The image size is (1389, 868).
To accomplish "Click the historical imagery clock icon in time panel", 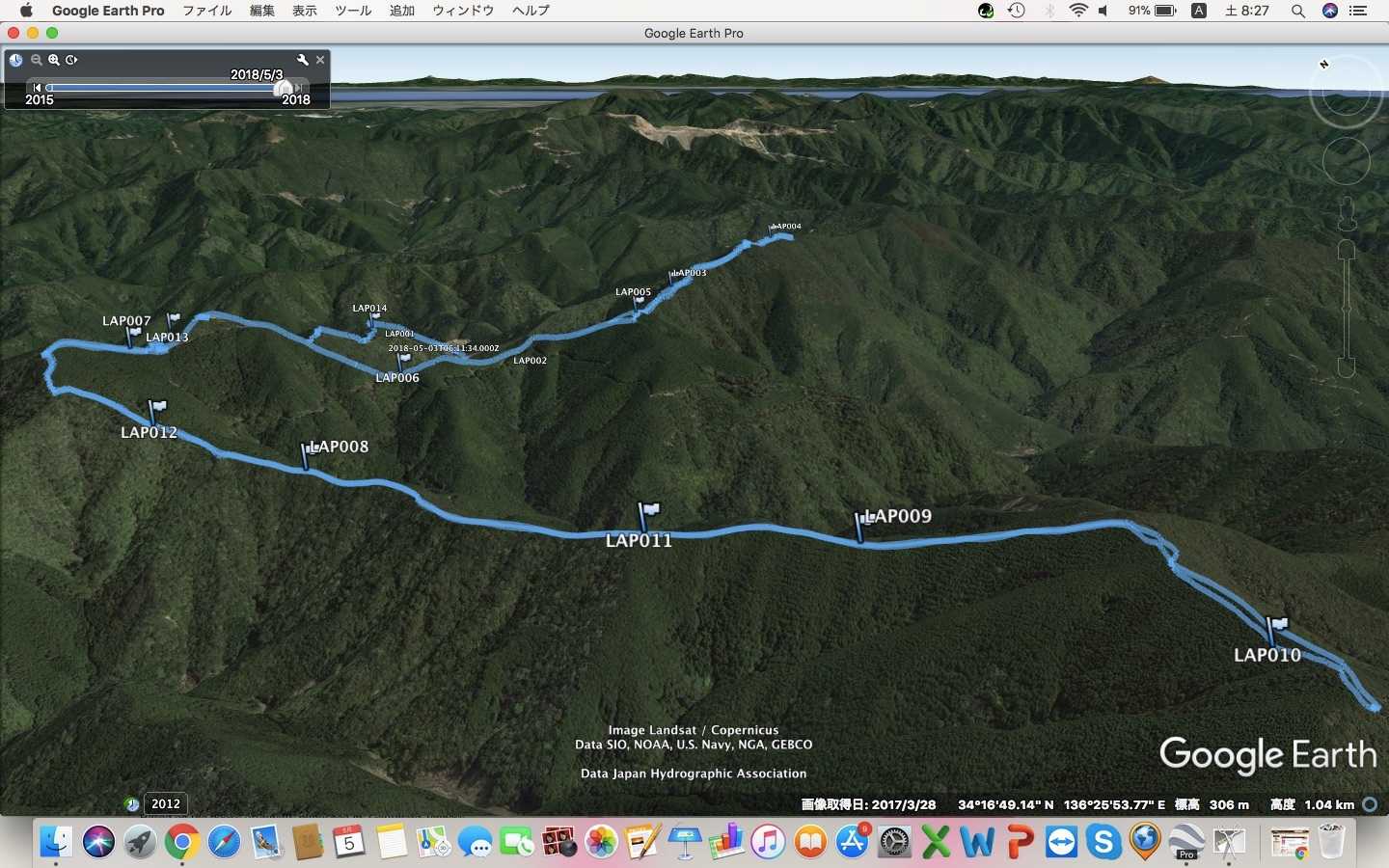I will tap(15, 60).
